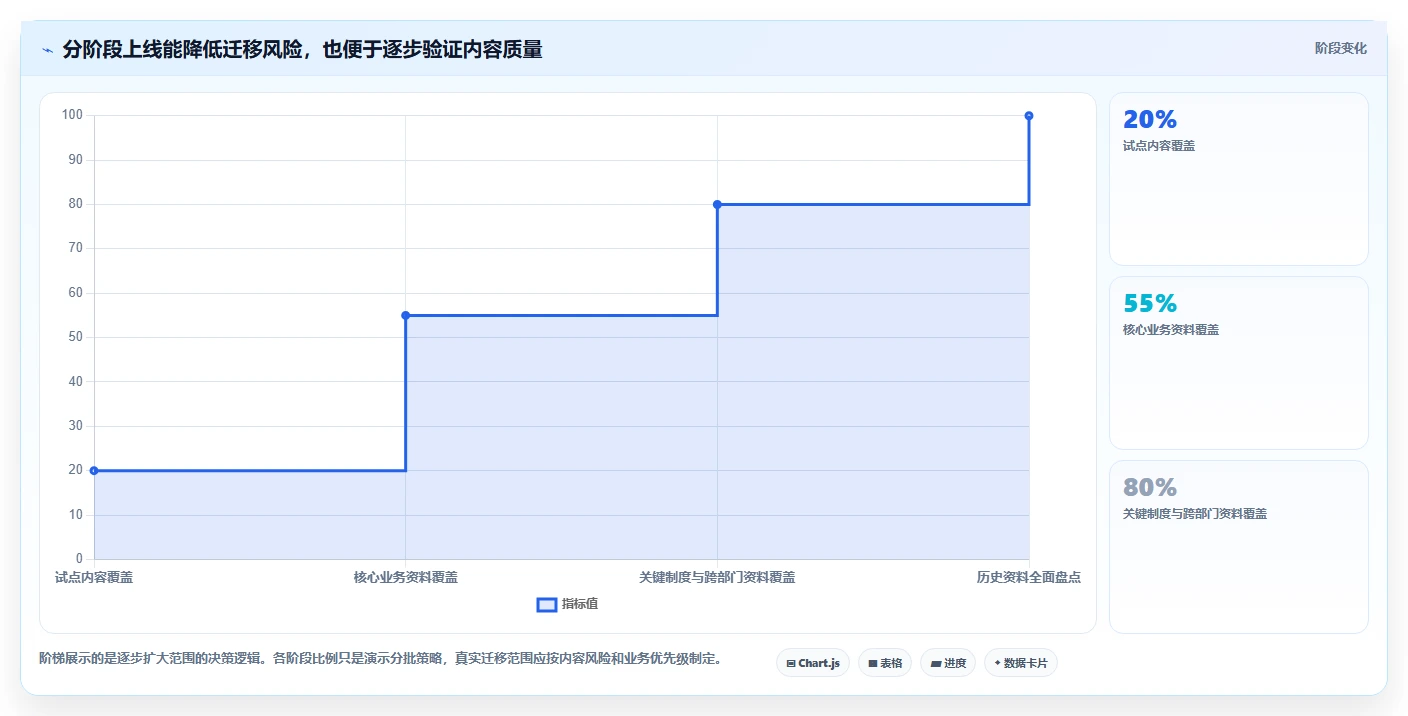Select the Chart.js tag chip

tap(812, 663)
